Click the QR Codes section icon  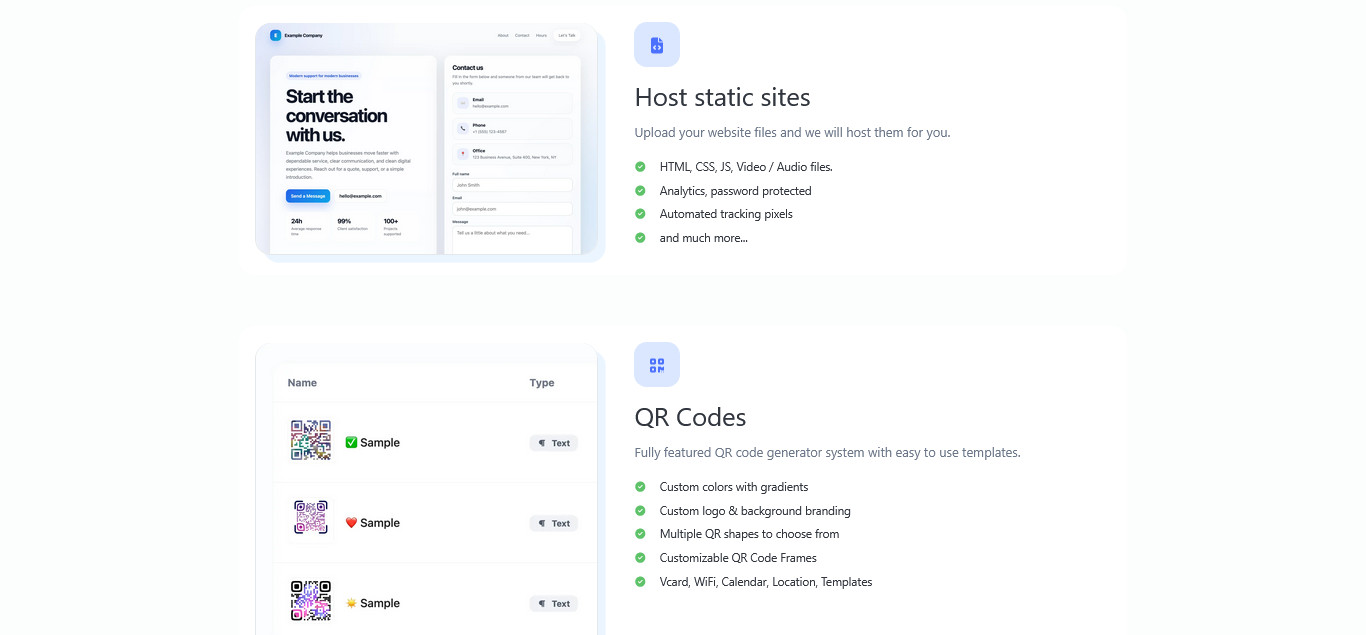(657, 365)
